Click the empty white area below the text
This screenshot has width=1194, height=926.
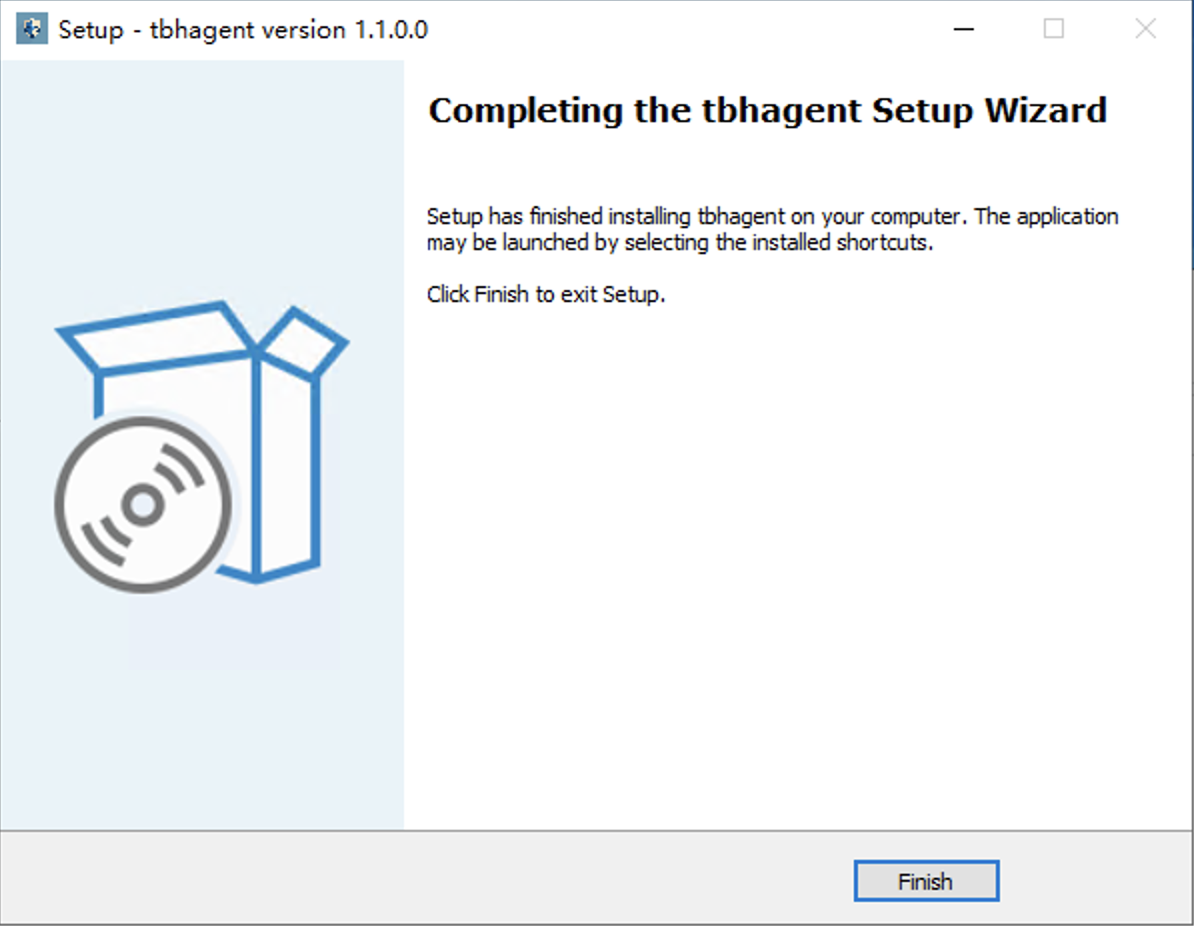[x=790, y=560]
